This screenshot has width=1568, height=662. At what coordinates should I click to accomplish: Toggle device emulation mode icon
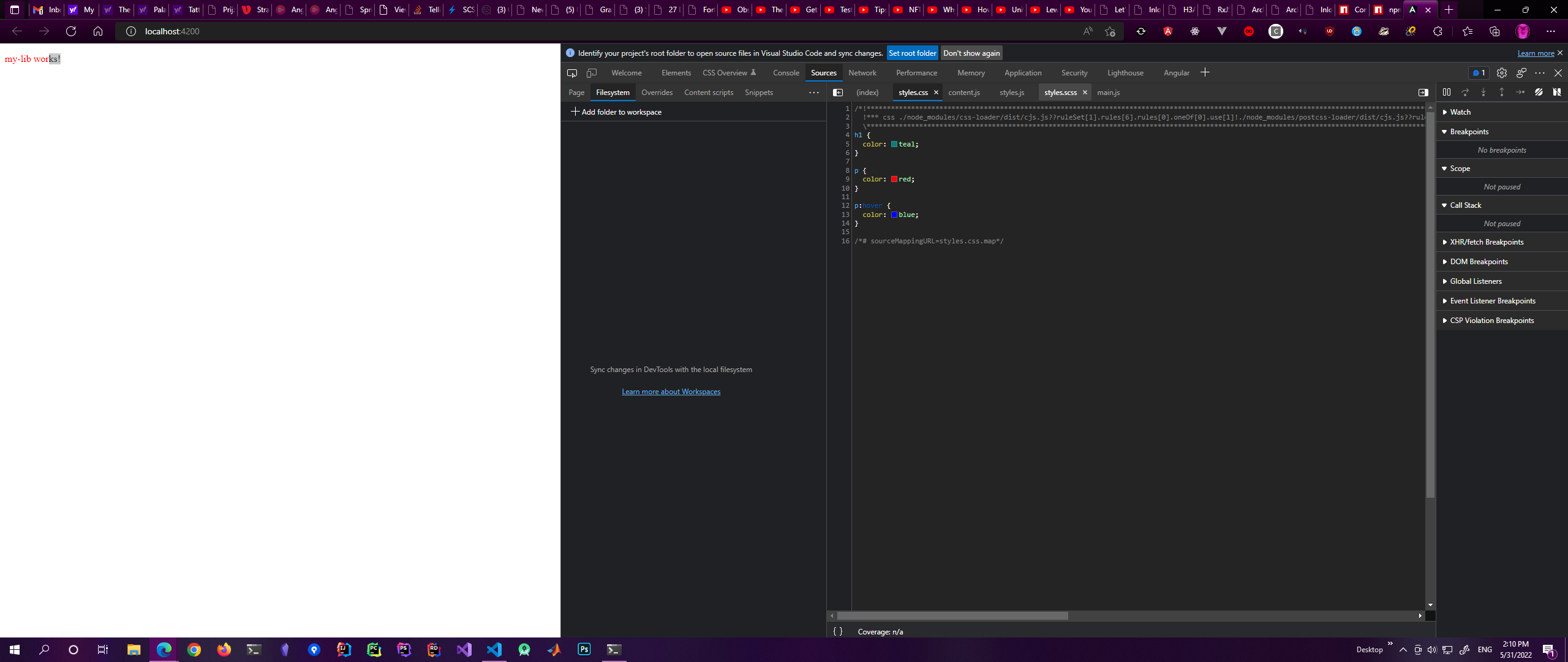click(x=591, y=73)
